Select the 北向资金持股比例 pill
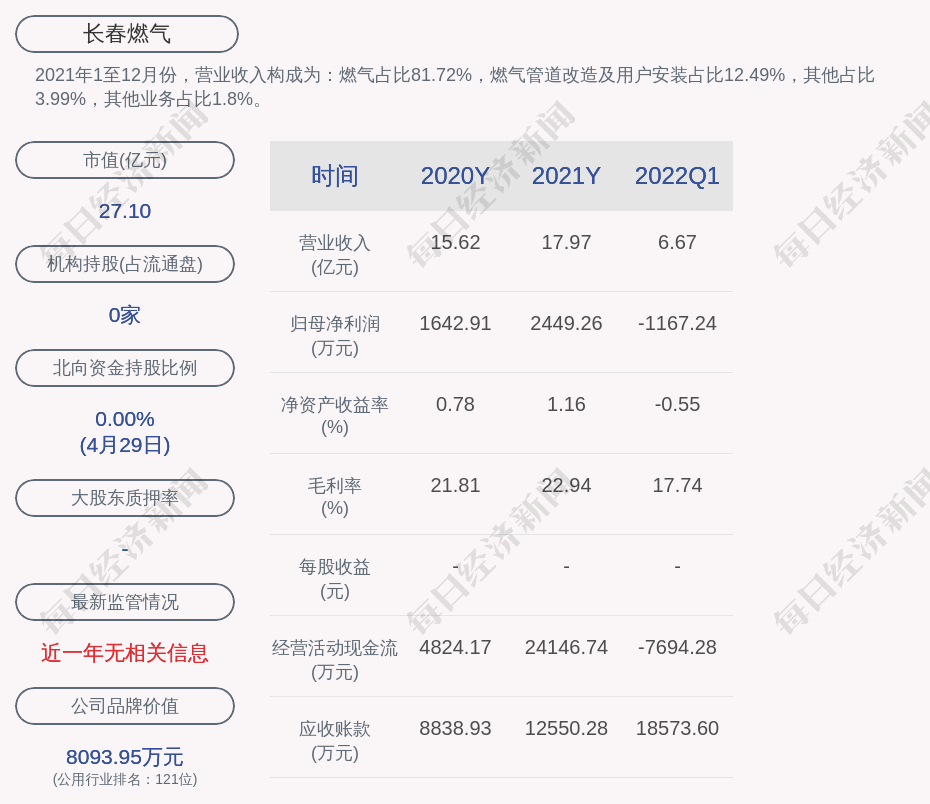The image size is (930, 804). click(125, 368)
